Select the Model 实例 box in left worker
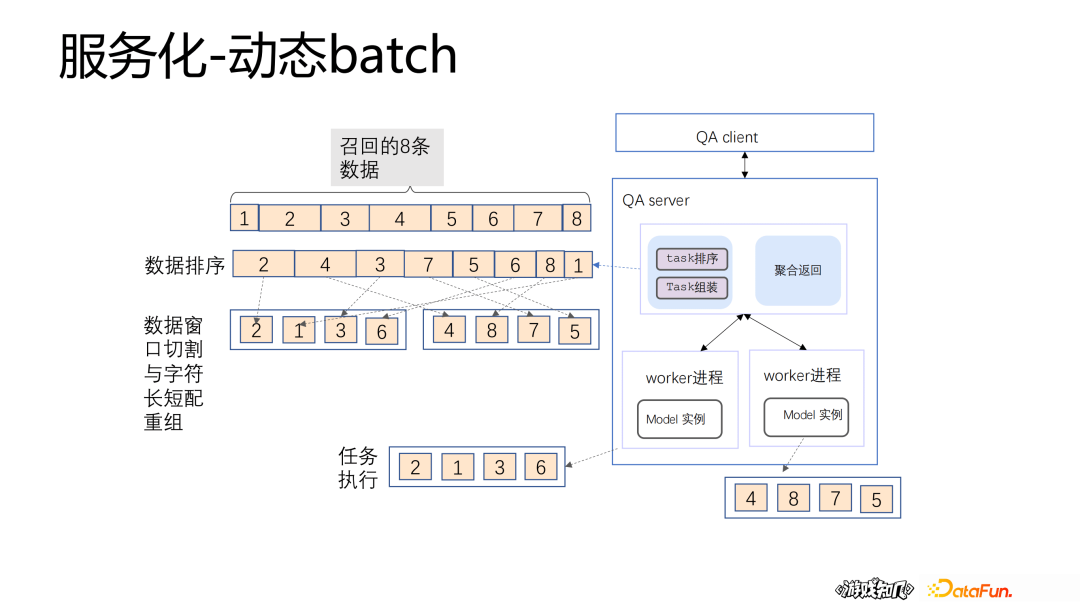This screenshot has height=607, width=1080. click(x=679, y=419)
